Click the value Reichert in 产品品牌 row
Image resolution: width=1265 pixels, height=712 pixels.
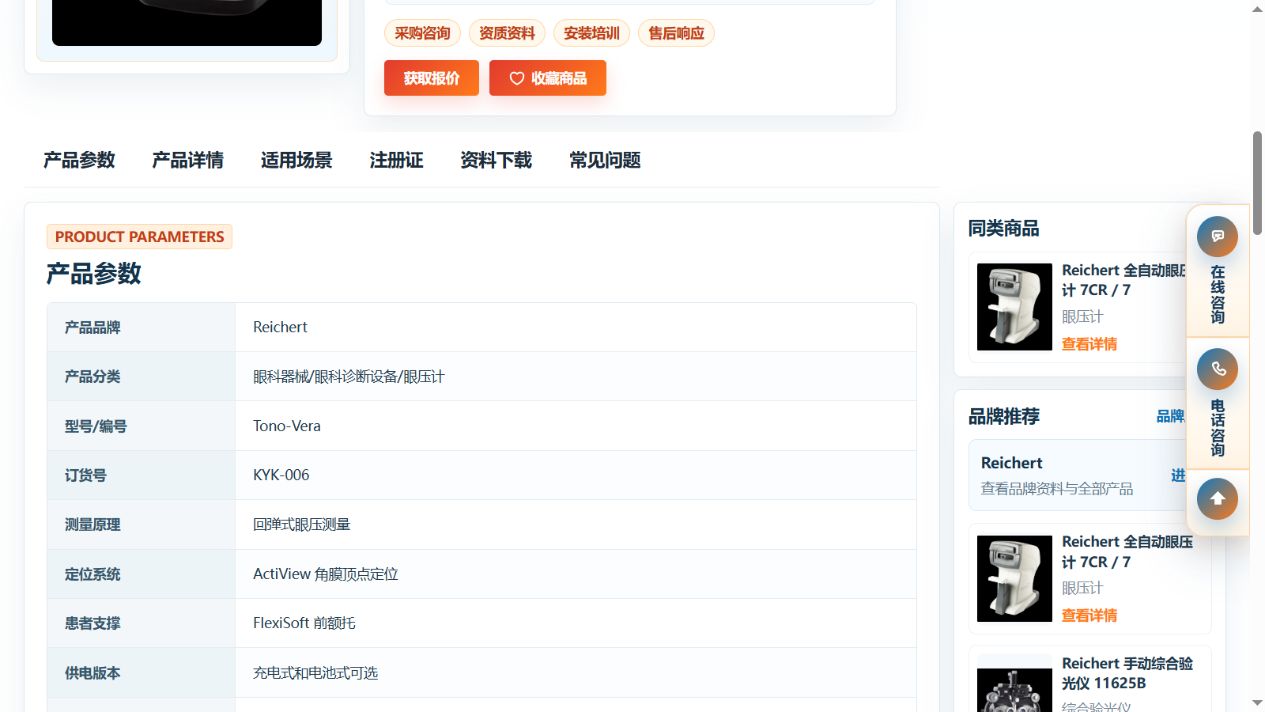[x=280, y=327]
